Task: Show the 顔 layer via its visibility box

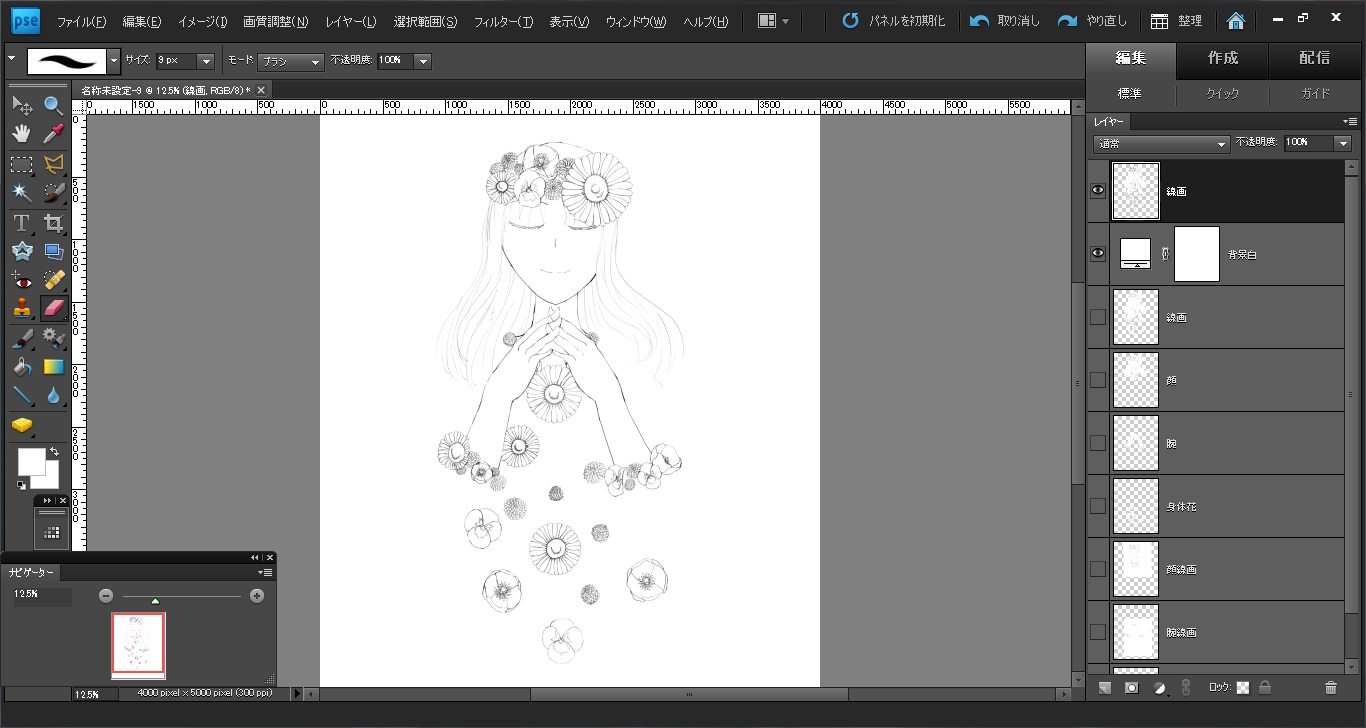Action: coord(1098,380)
